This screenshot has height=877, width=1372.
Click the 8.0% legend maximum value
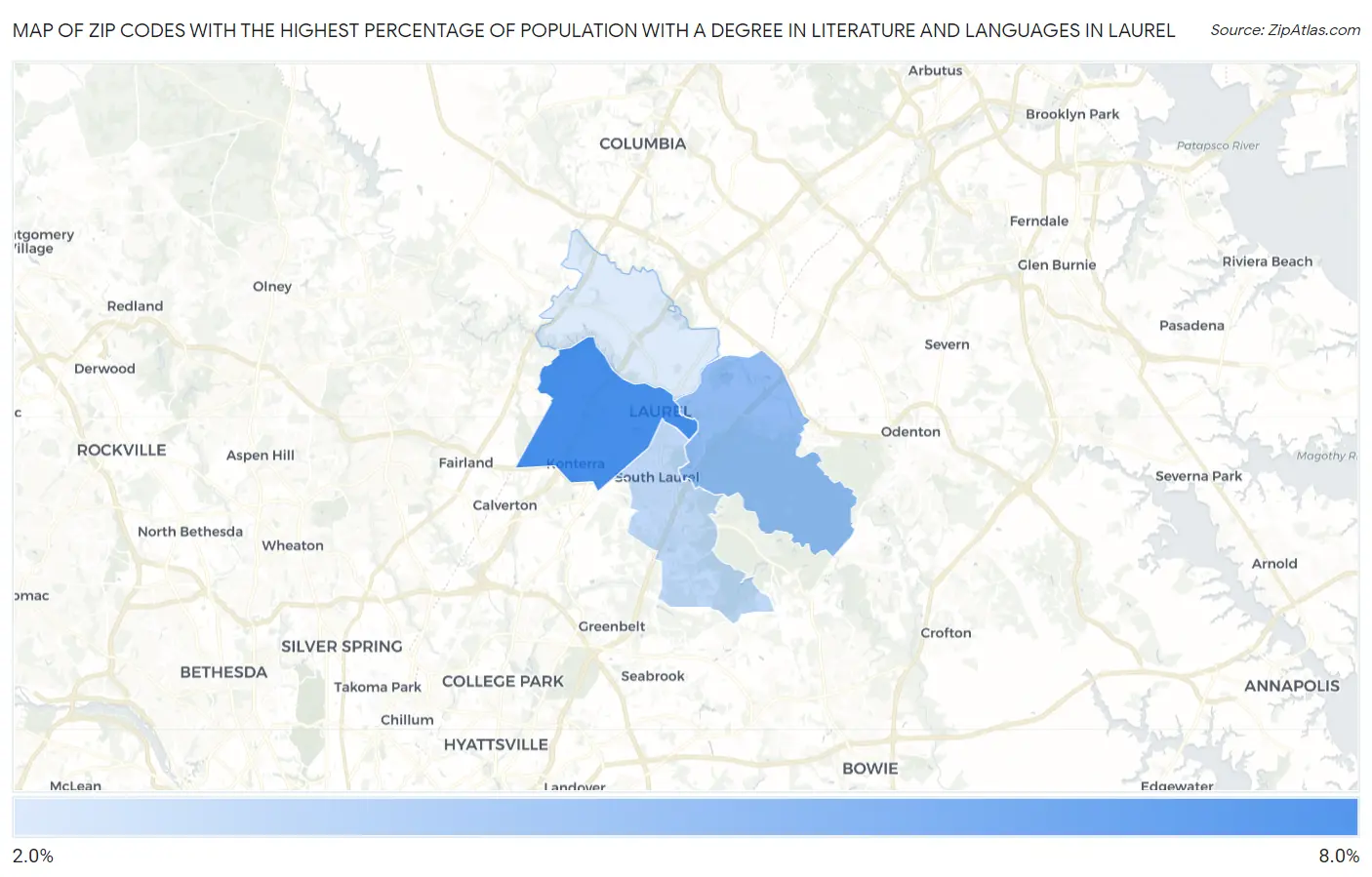click(1339, 856)
